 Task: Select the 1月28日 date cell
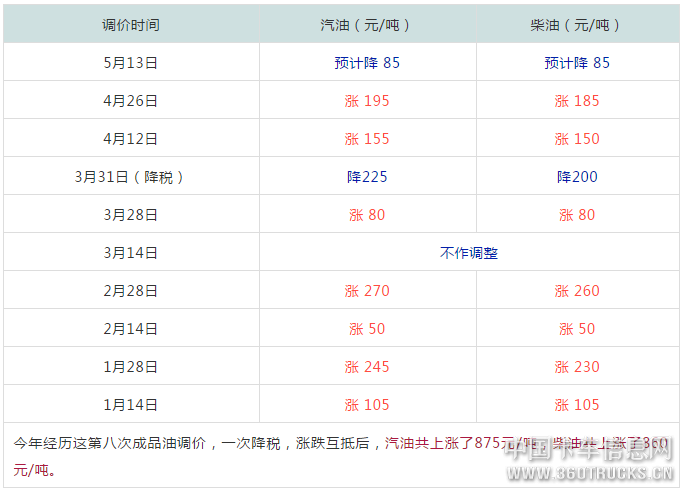tap(131, 367)
